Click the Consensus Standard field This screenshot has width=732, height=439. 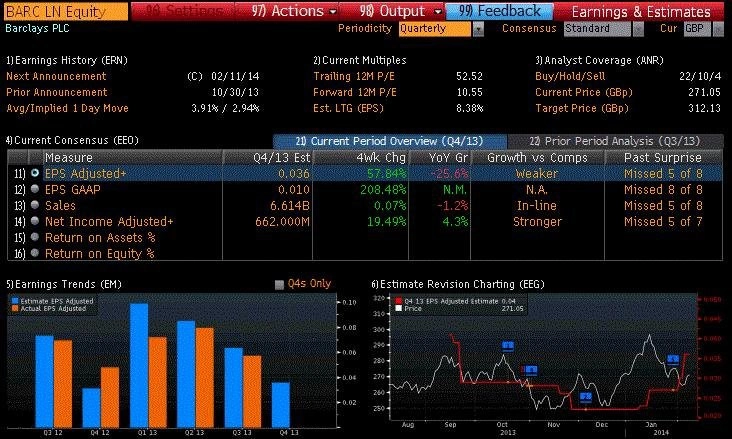tap(598, 29)
